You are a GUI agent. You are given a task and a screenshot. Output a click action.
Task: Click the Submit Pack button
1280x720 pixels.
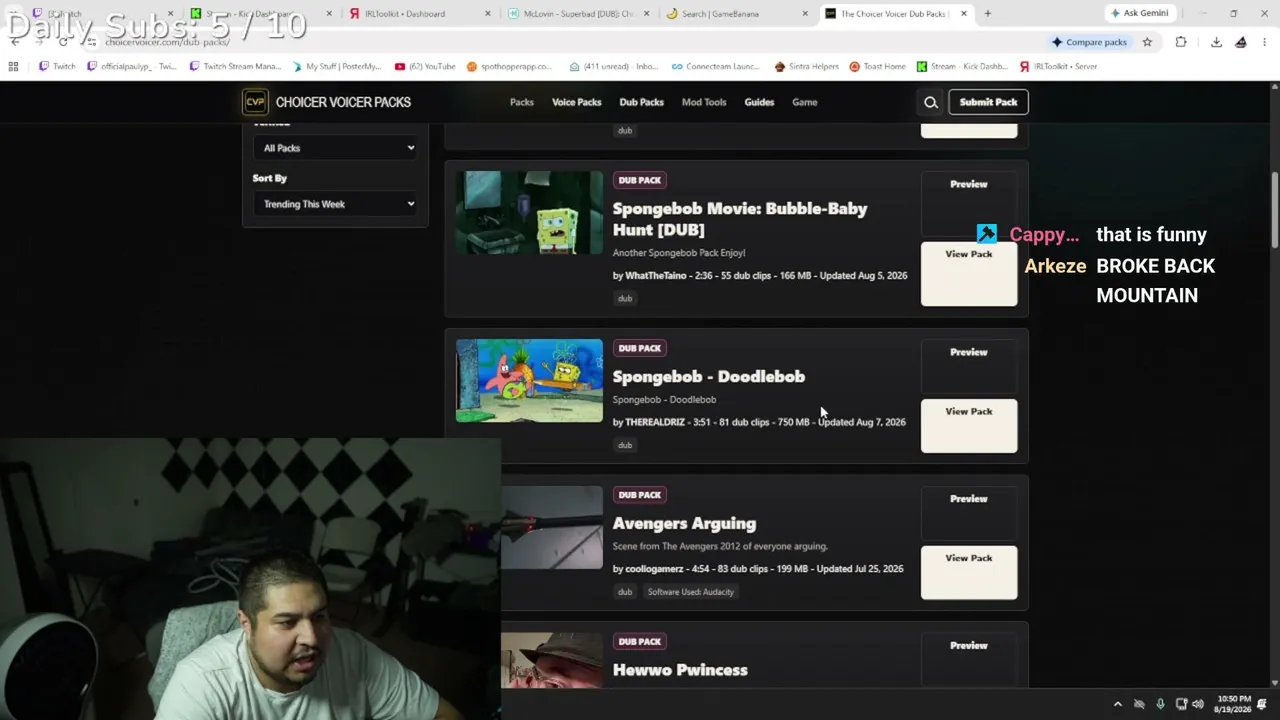point(988,102)
